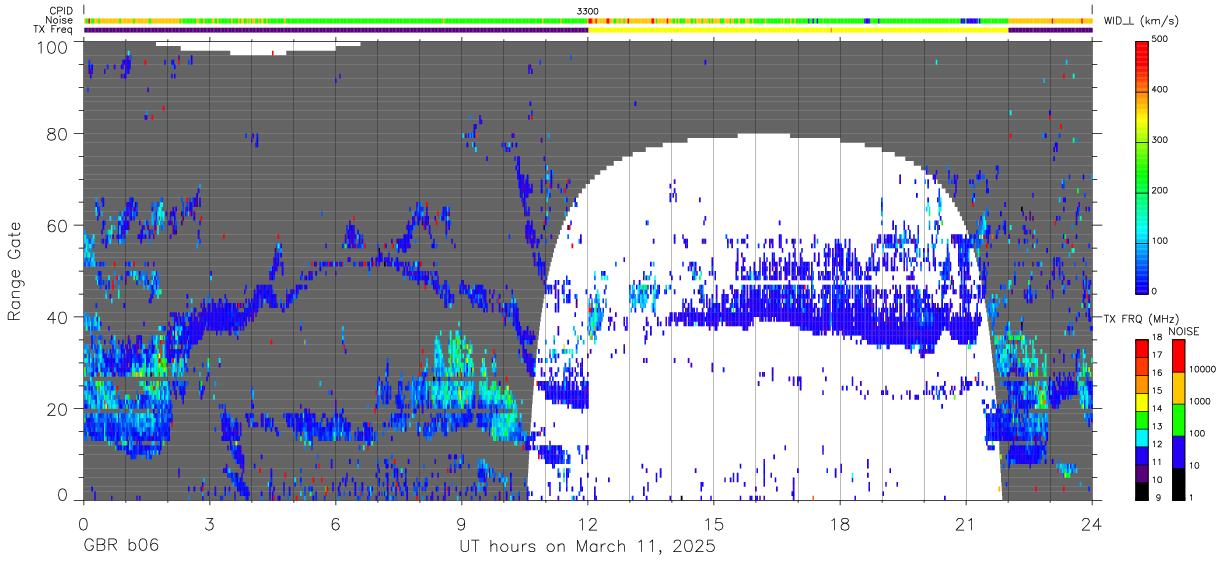Image resolution: width=1228 pixels, height=567 pixels.
Task: Click the CPID value '3300'
Action: pyautogui.click(x=588, y=10)
